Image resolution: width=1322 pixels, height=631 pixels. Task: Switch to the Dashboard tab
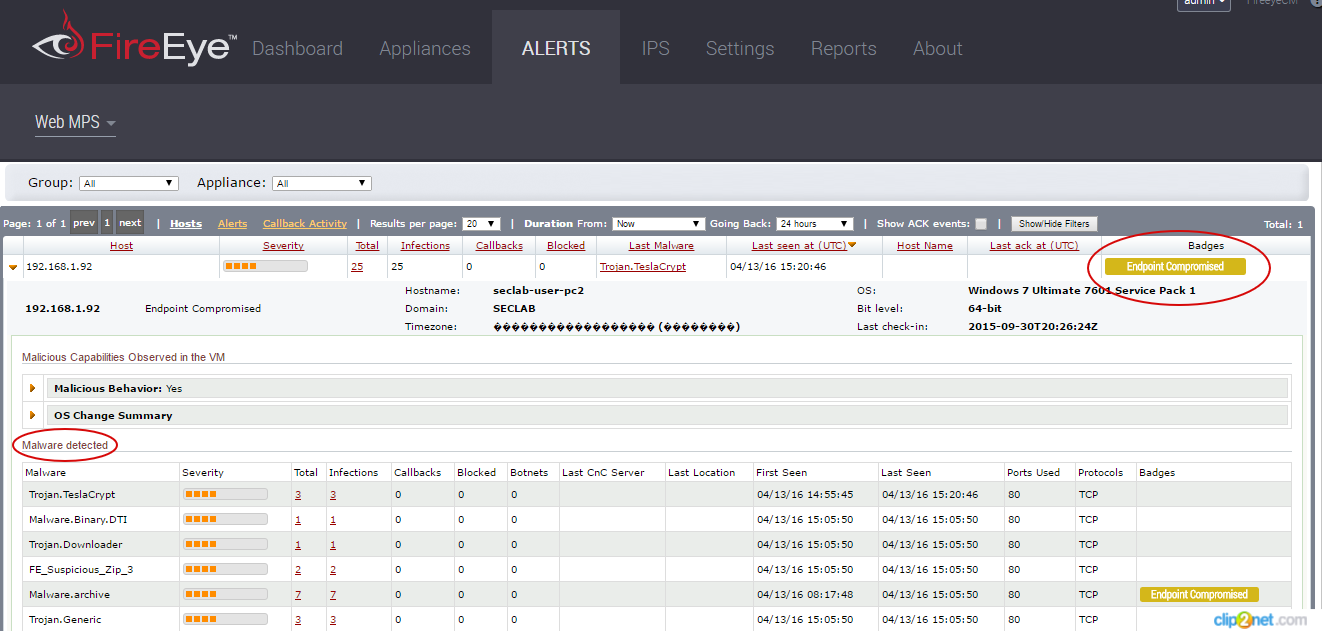pos(297,48)
